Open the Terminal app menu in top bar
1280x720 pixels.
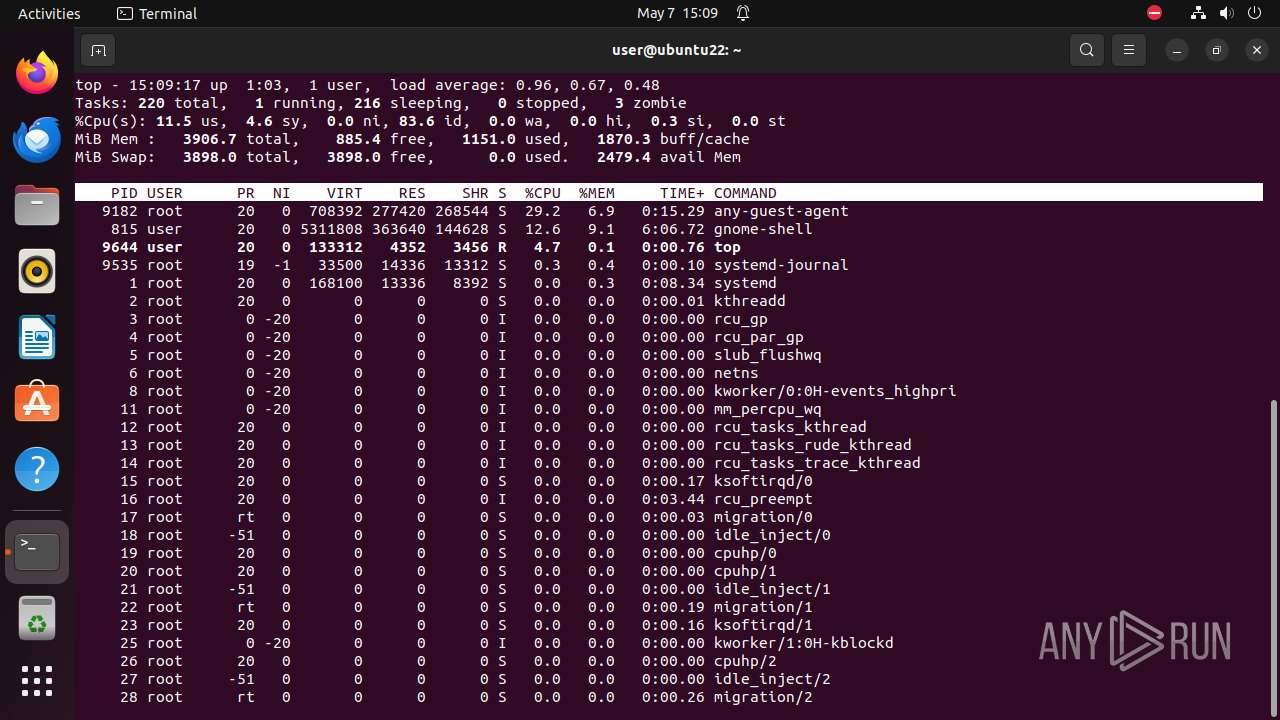click(157, 13)
